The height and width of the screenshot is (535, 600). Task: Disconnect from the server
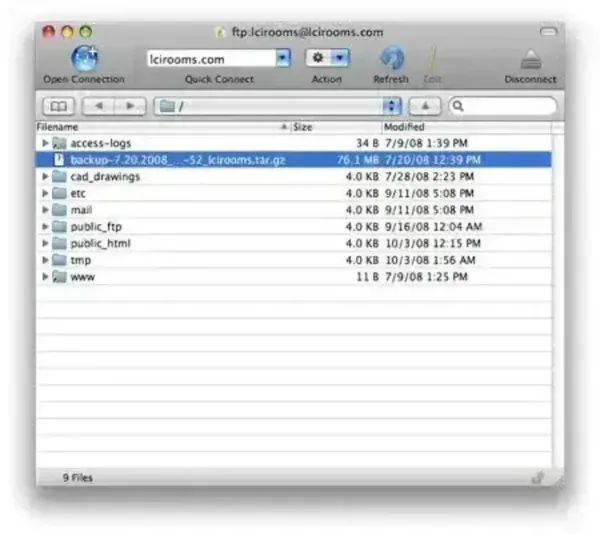[x=531, y=59]
